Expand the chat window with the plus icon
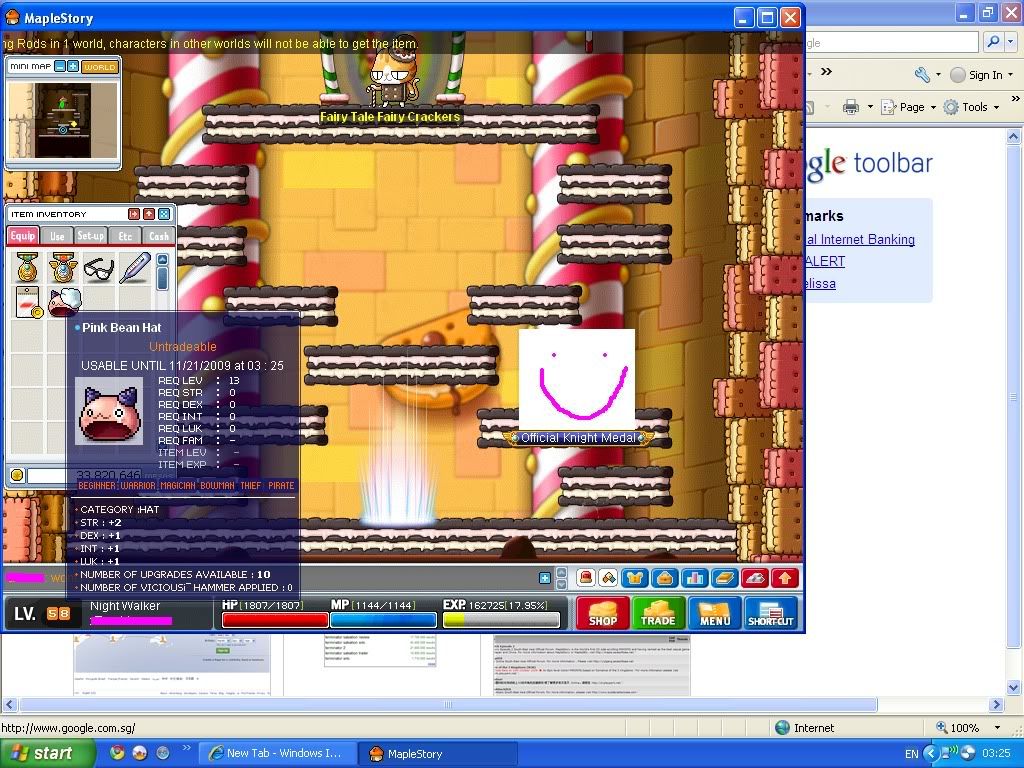1024x768 pixels. point(545,578)
